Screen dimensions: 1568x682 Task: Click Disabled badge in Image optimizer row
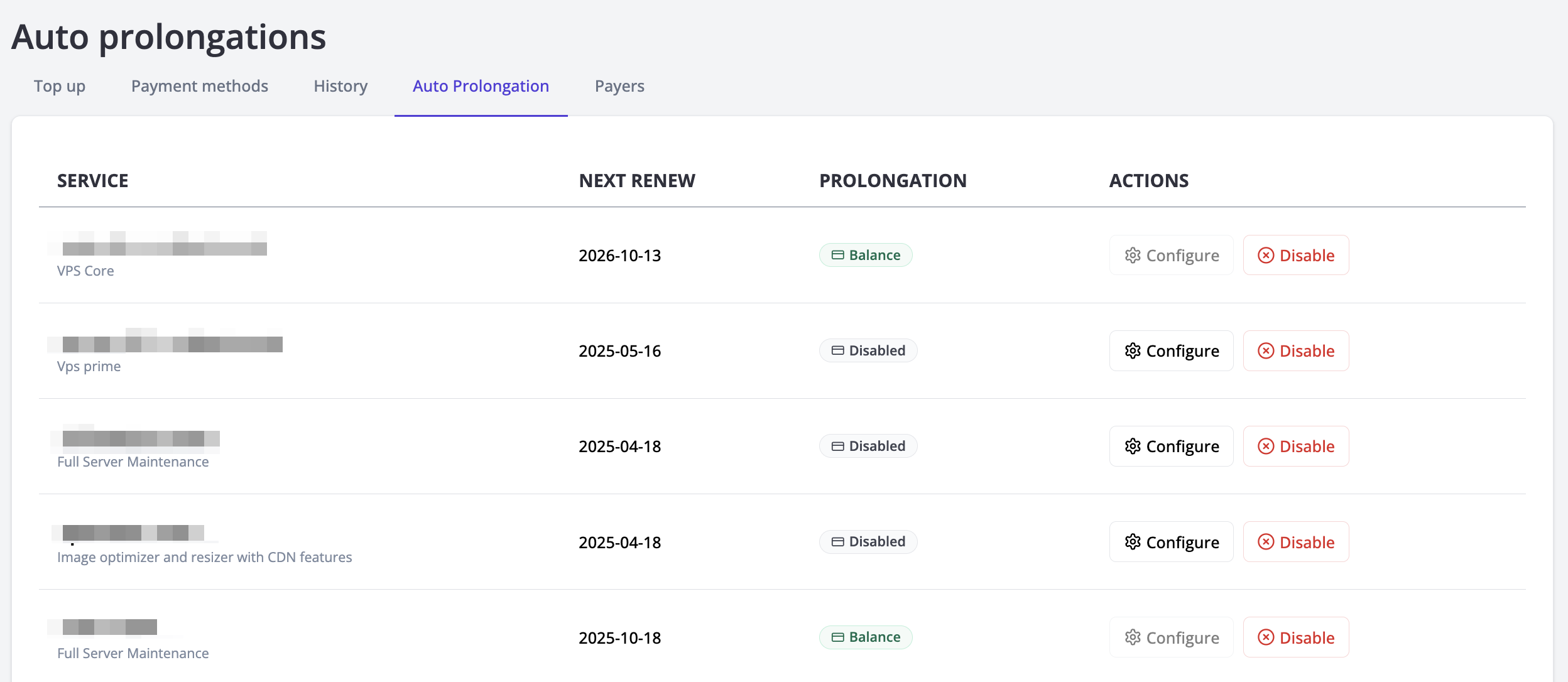tap(868, 542)
